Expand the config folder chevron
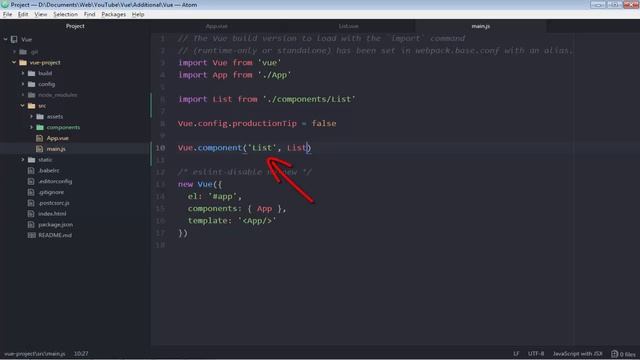Image resolution: width=640 pixels, height=360 pixels. [23, 84]
